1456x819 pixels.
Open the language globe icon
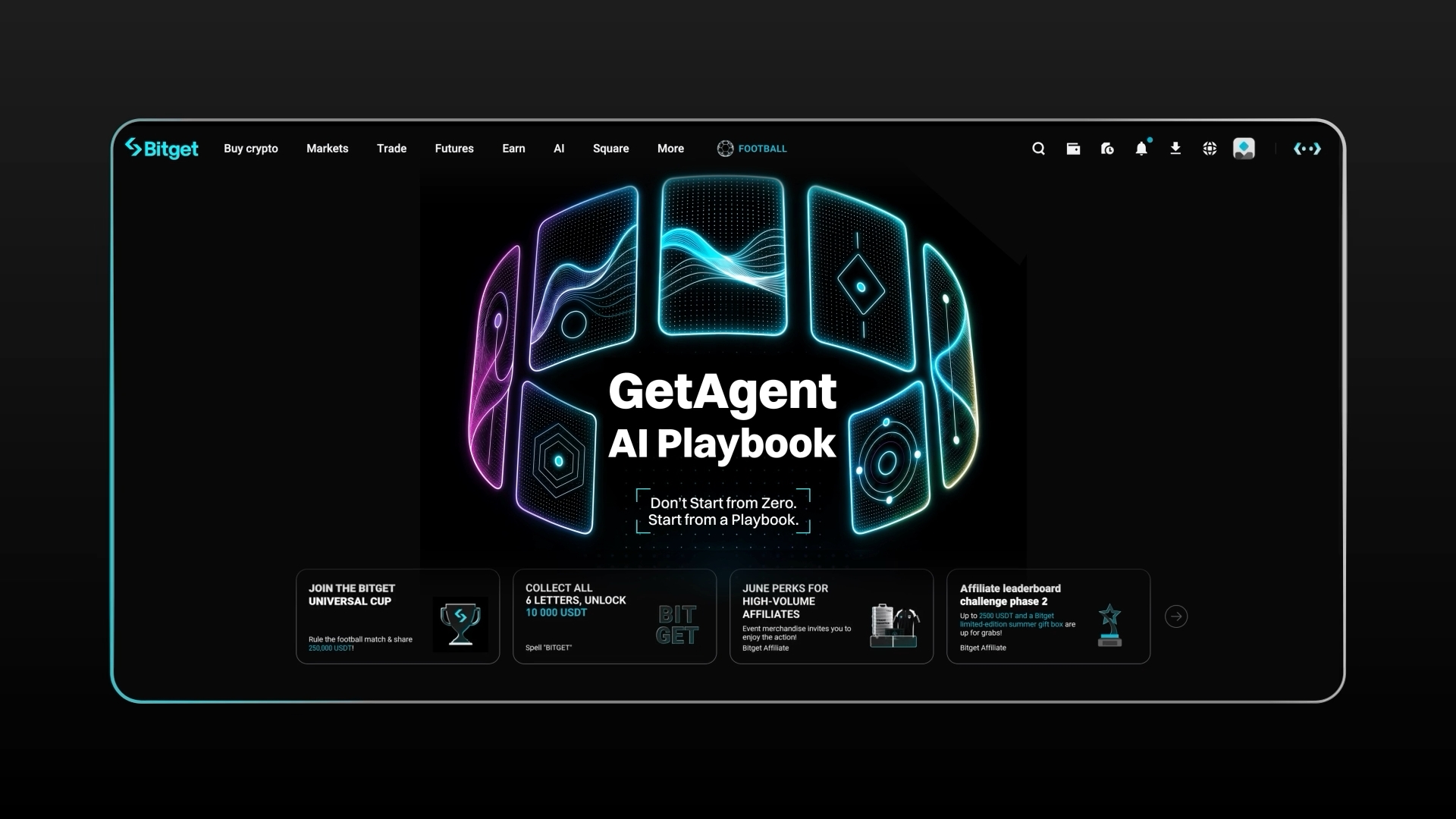click(1210, 149)
